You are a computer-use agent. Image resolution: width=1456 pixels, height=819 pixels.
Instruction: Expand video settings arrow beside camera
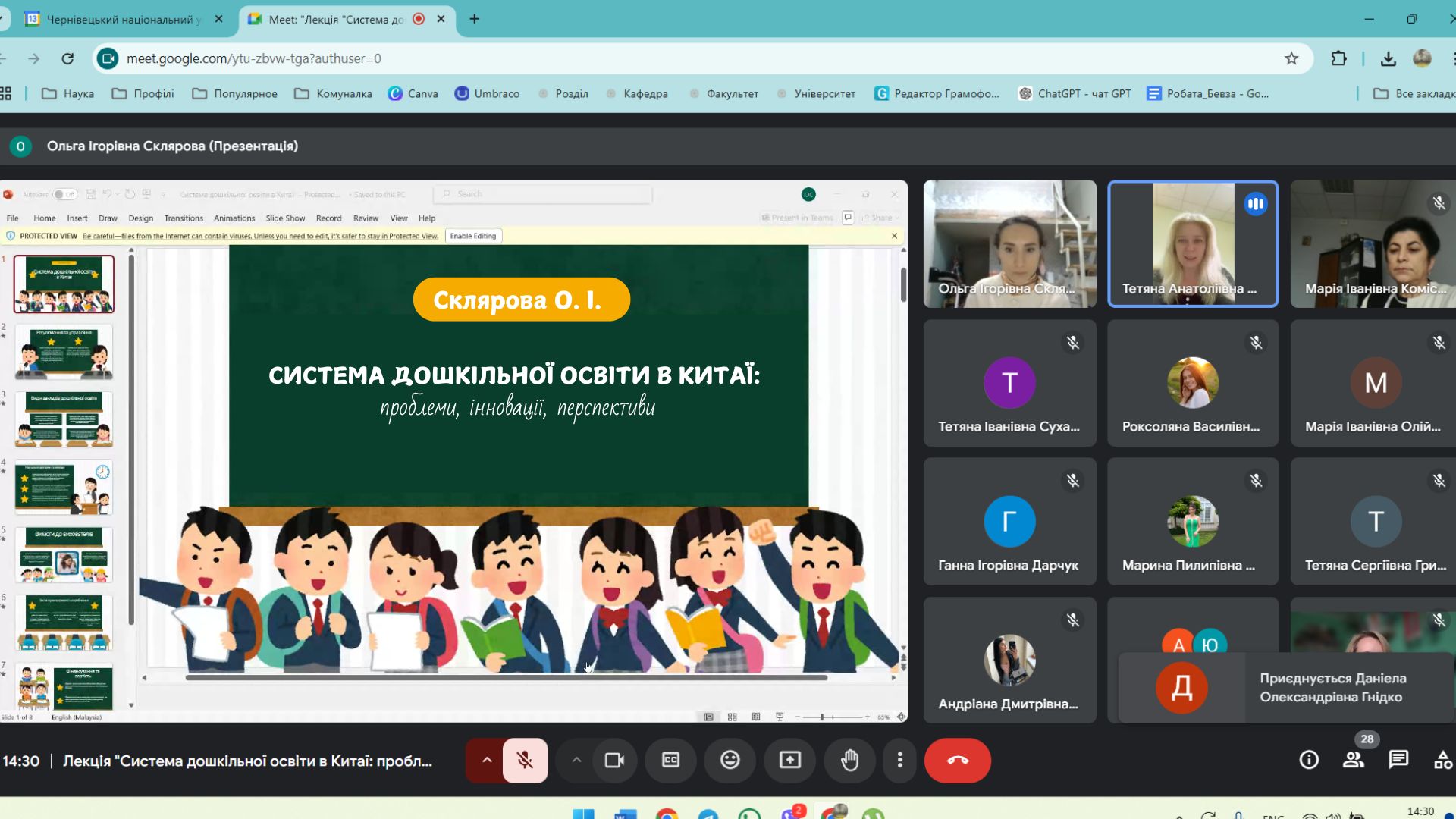[x=576, y=760]
